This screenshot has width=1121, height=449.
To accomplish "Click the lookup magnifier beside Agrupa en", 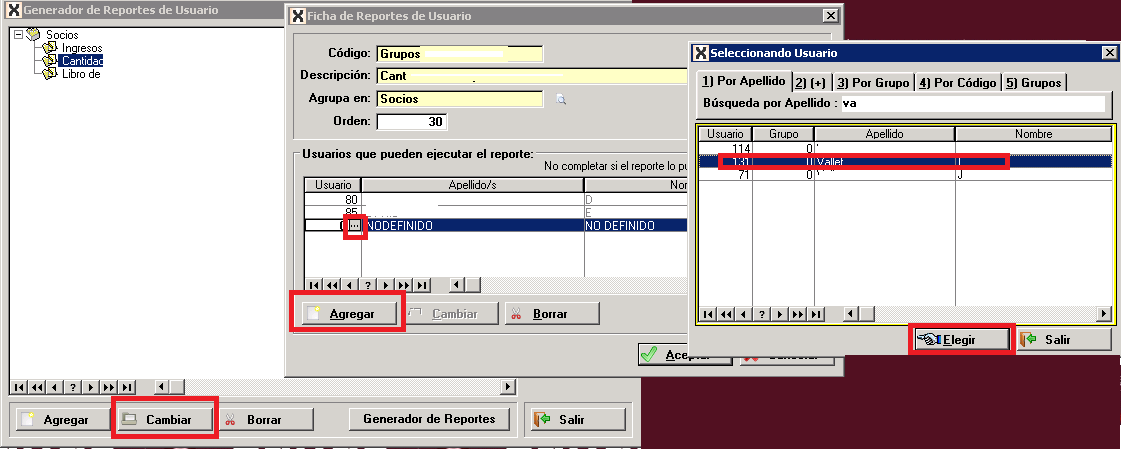I will (561, 99).
